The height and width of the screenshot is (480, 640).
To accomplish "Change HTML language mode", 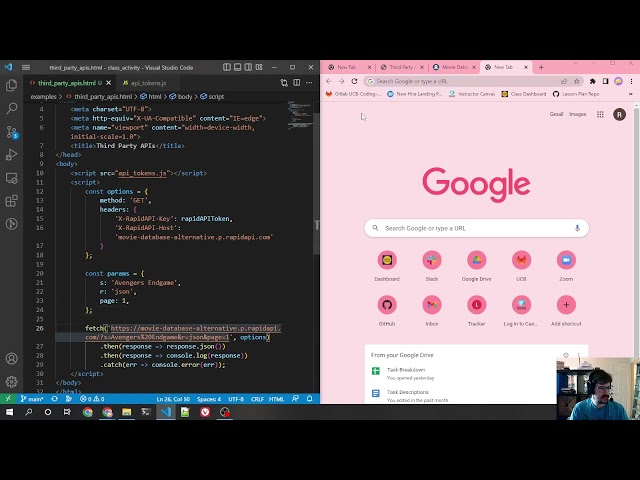I will [x=276, y=399].
